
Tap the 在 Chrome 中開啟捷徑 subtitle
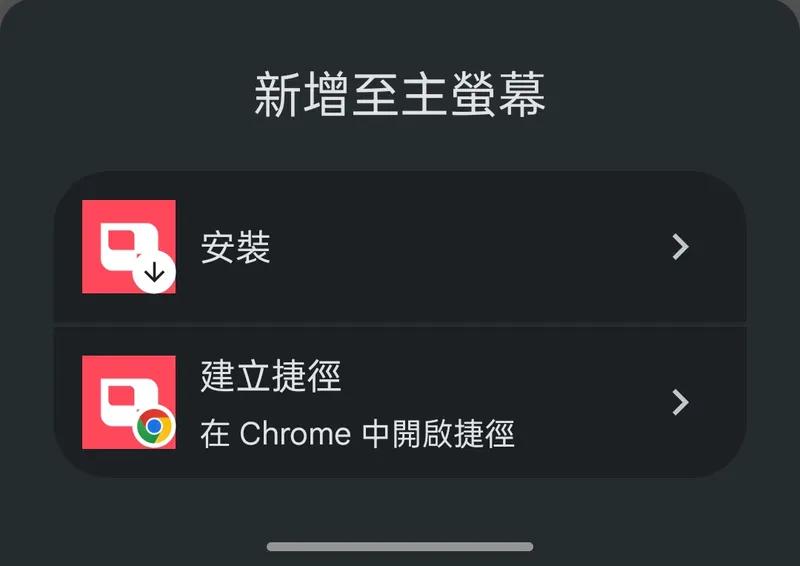[357, 434]
